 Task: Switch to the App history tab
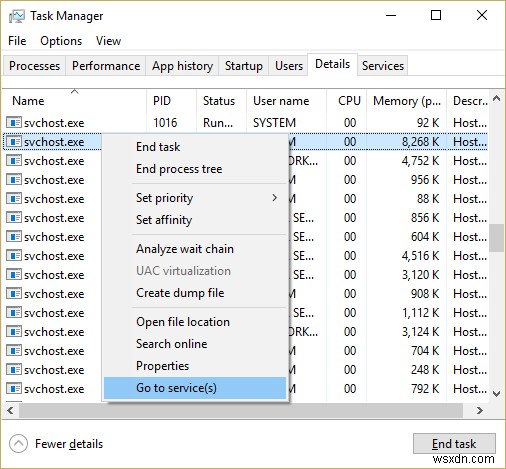[x=182, y=66]
